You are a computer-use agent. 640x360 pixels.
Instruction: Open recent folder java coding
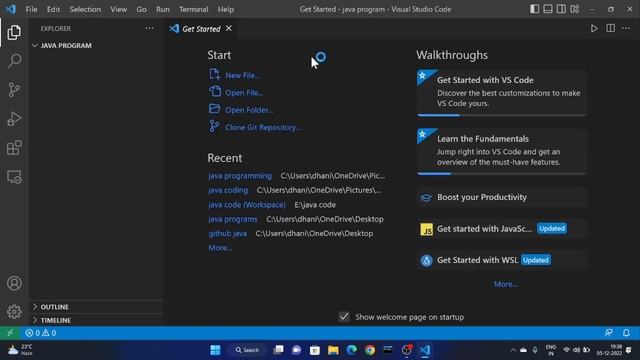[228, 190]
